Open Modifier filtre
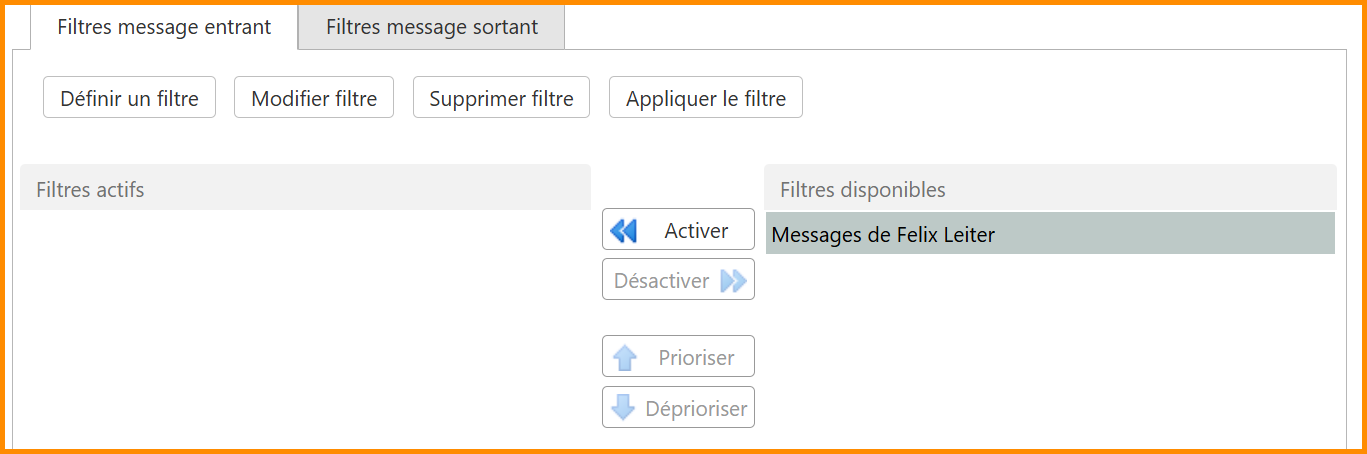Image resolution: width=1367 pixels, height=454 pixels. (314, 98)
